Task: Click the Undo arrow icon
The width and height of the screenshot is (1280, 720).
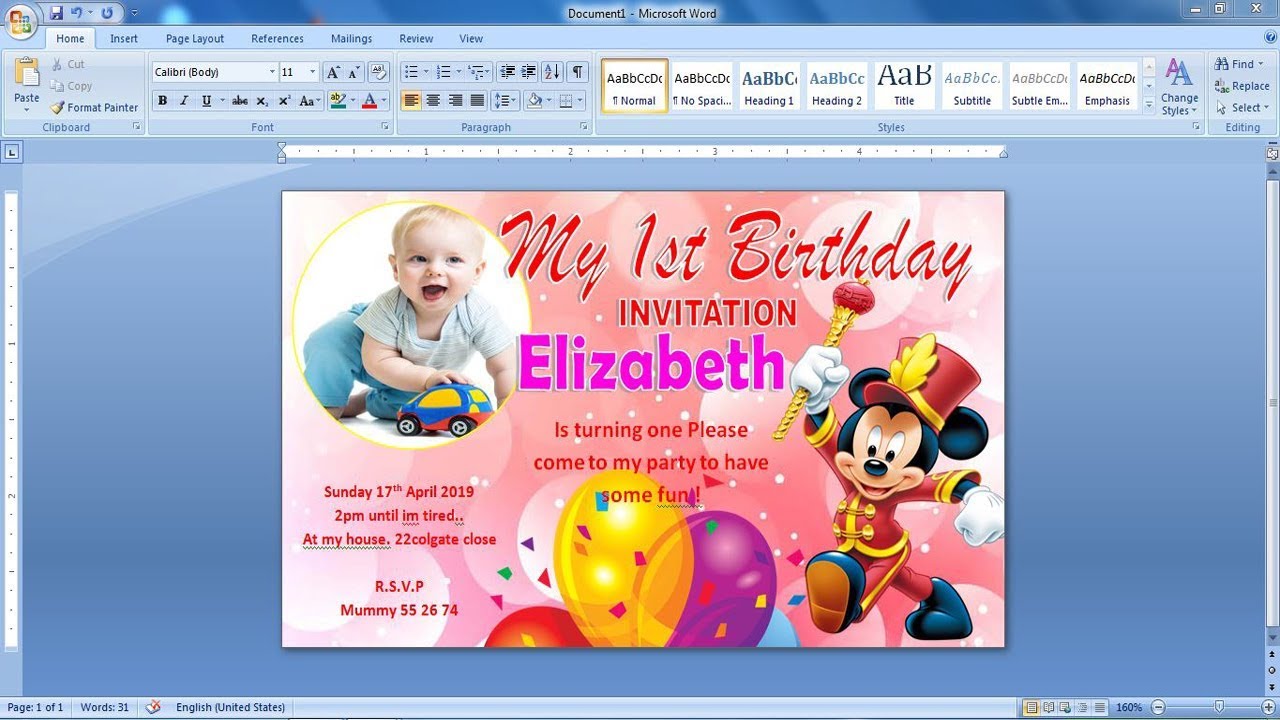Action: point(77,13)
